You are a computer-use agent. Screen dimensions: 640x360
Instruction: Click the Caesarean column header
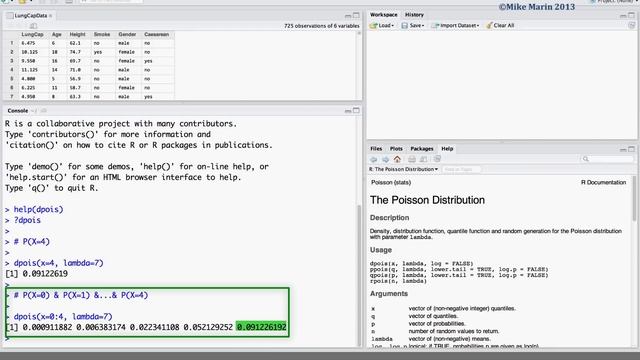point(156,34)
